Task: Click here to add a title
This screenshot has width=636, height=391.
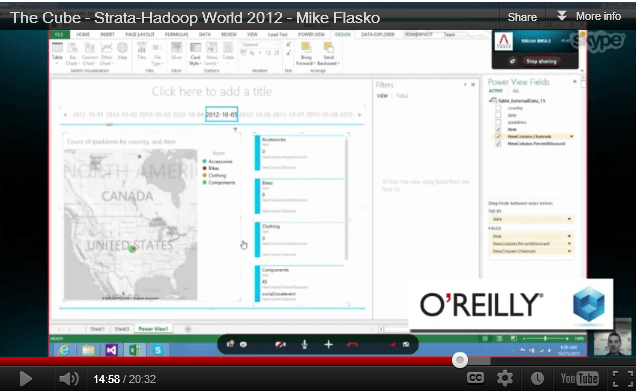Action: click(x=211, y=91)
